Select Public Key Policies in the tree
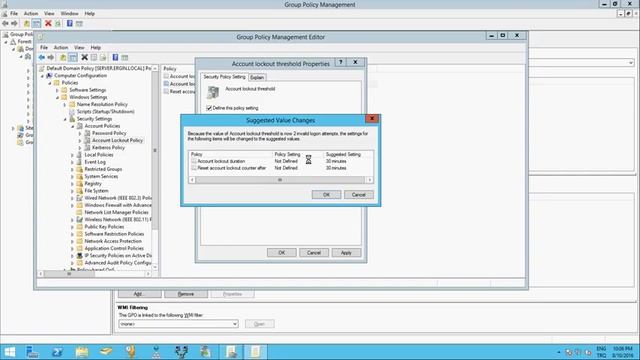This screenshot has height=360, width=640. 104,227
